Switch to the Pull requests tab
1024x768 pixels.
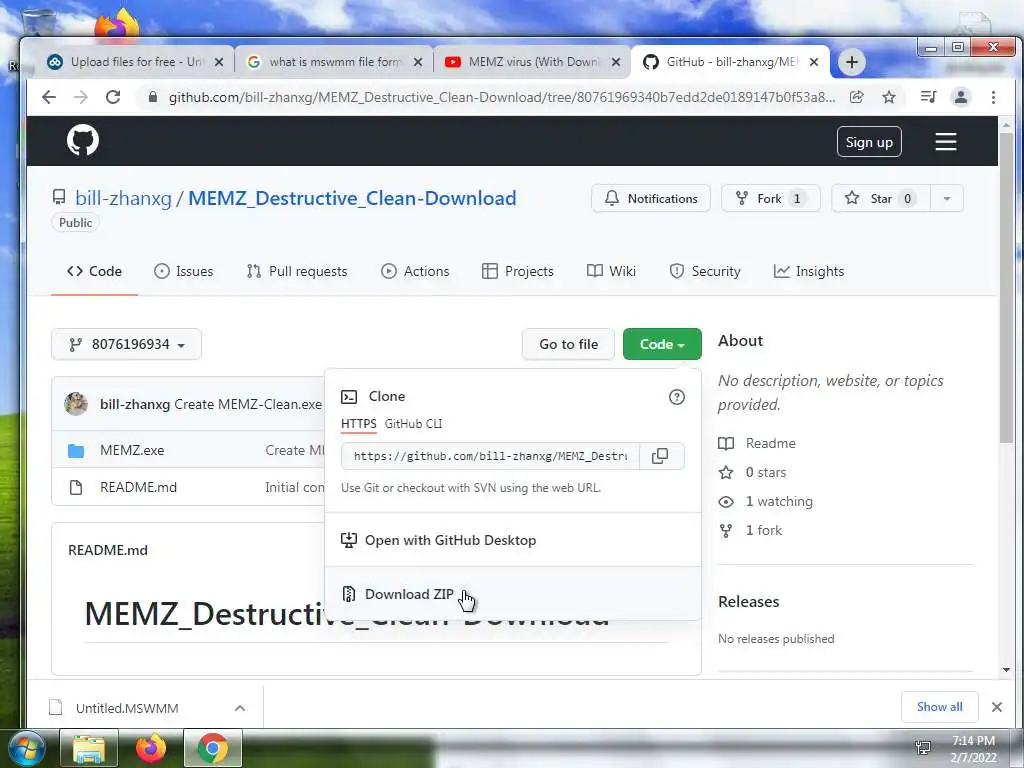(x=297, y=271)
